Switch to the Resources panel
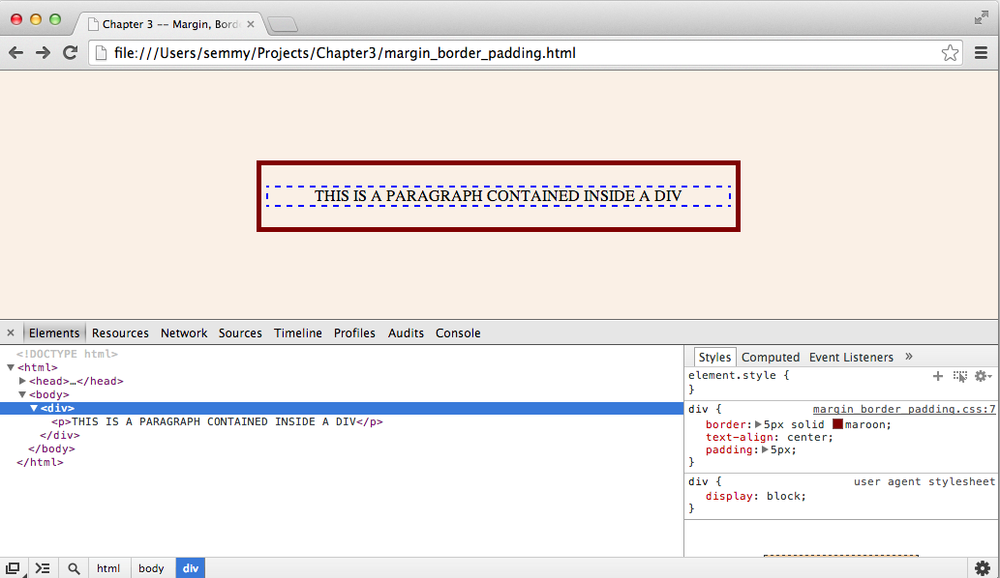The image size is (1000, 578). coord(120,333)
